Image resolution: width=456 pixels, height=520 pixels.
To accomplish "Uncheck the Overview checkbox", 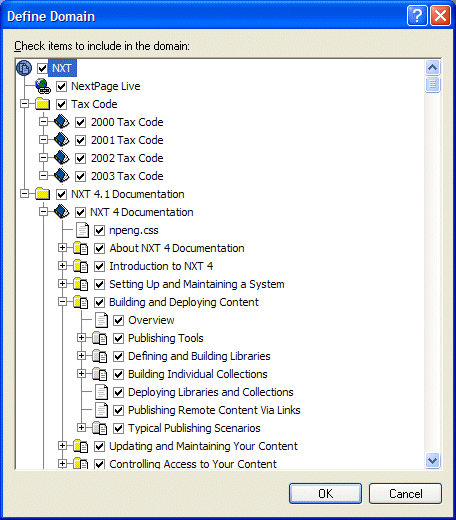I will point(118,320).
